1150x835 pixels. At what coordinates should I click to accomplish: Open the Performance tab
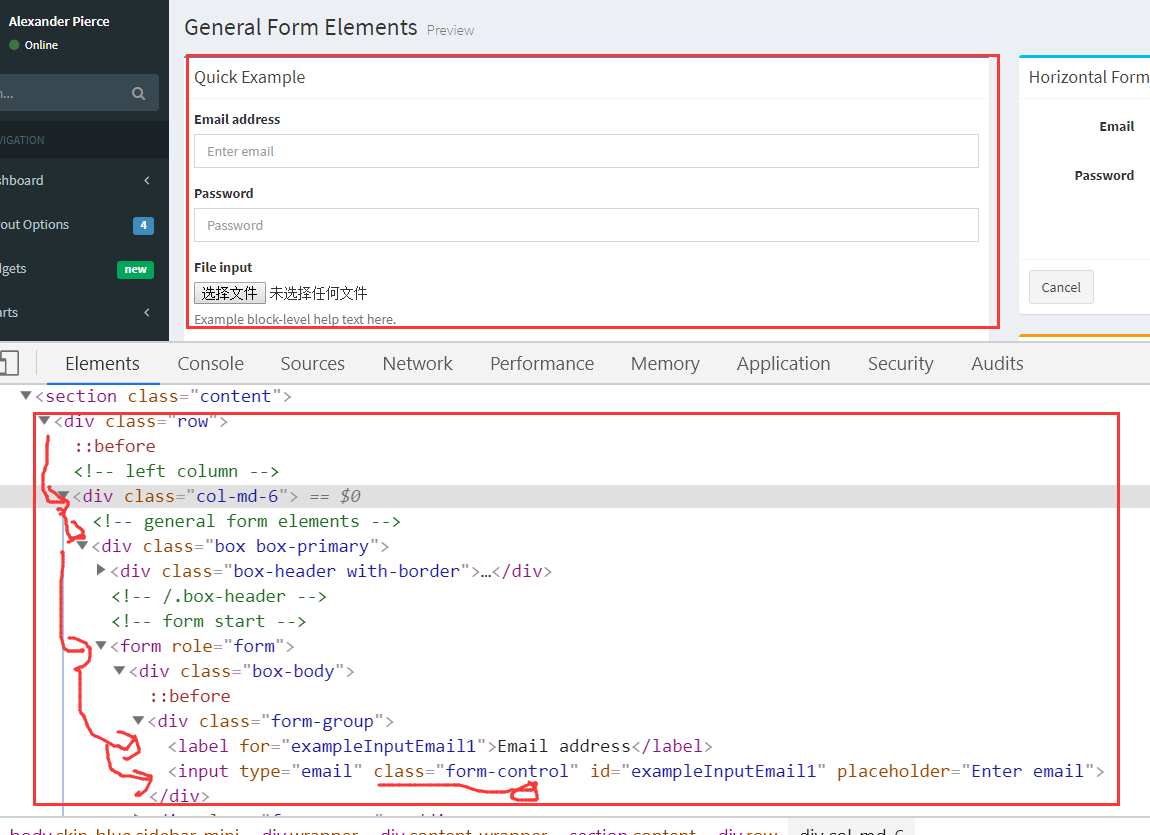point(542,364)
